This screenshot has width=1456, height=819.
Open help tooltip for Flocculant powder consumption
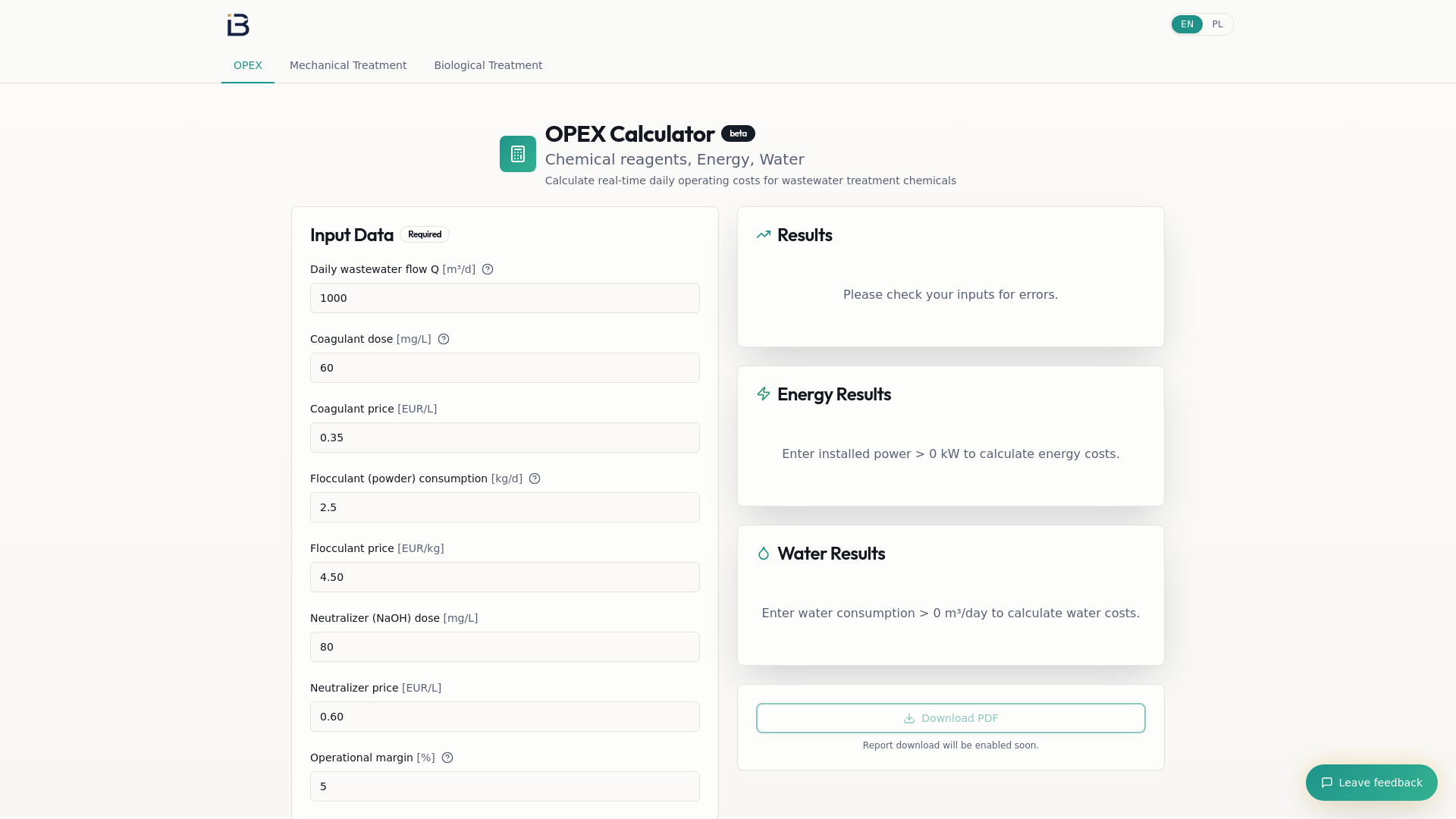[535, 479]
